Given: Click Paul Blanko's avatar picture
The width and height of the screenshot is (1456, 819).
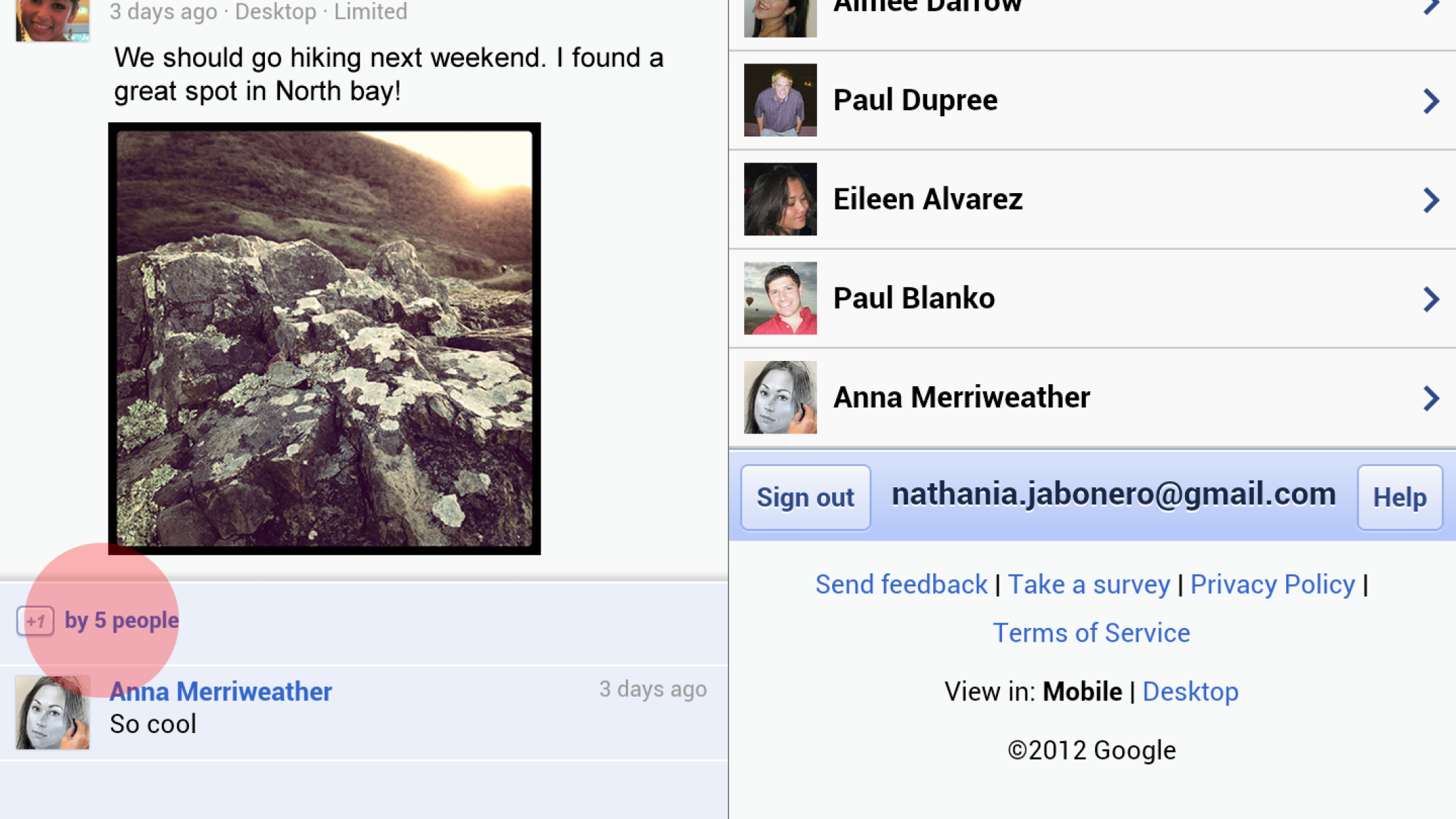Looking at the screenshot, I should (780, 298).
